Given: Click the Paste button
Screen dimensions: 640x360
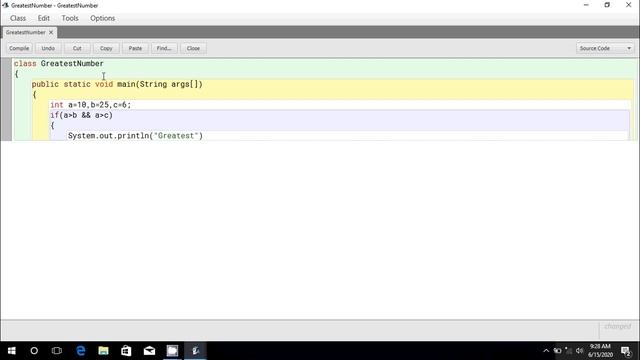Looking at the screenshot, I should (135, 48).
